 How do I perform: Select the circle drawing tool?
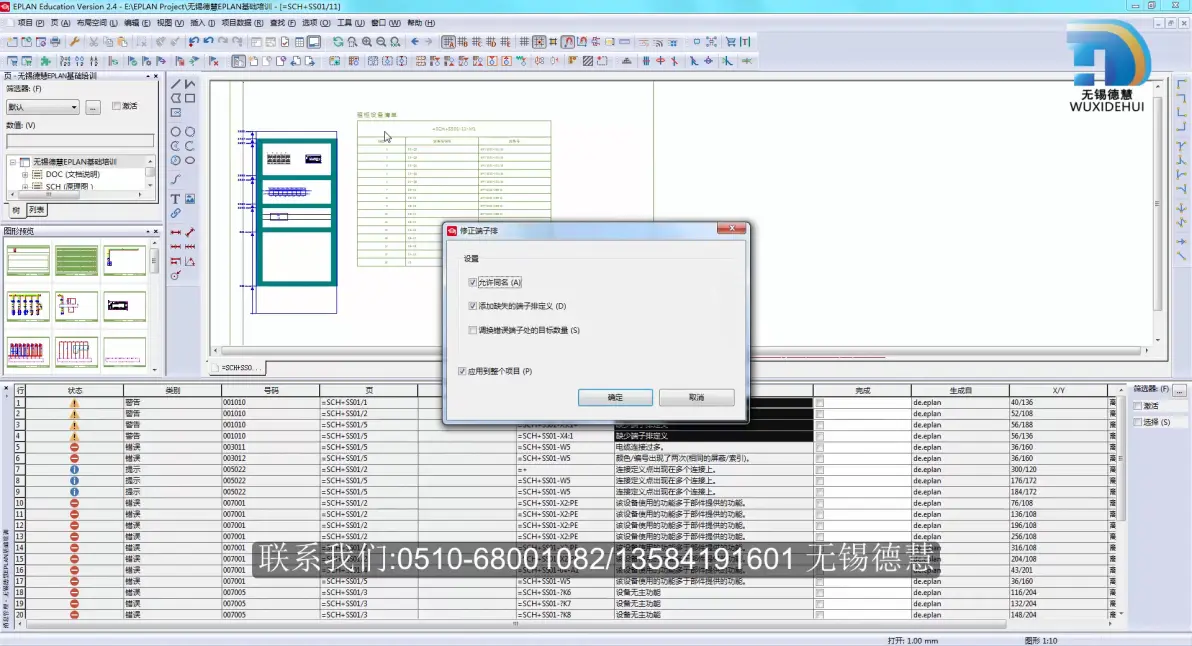click(176, 131)
